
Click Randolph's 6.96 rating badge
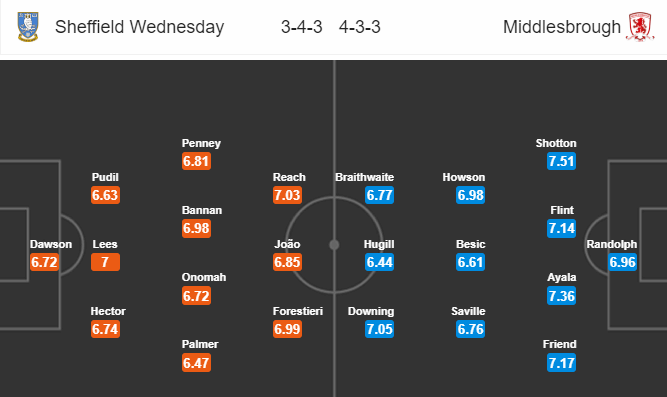coord(622,262)
